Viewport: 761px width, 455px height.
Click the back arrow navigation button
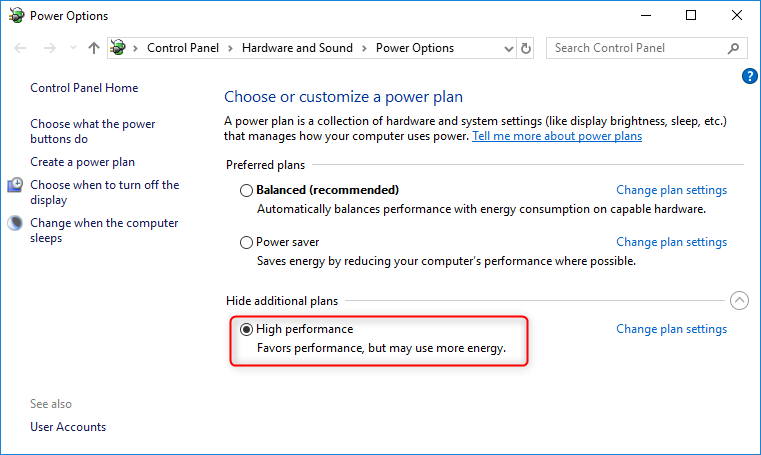(x=22, y=48)
